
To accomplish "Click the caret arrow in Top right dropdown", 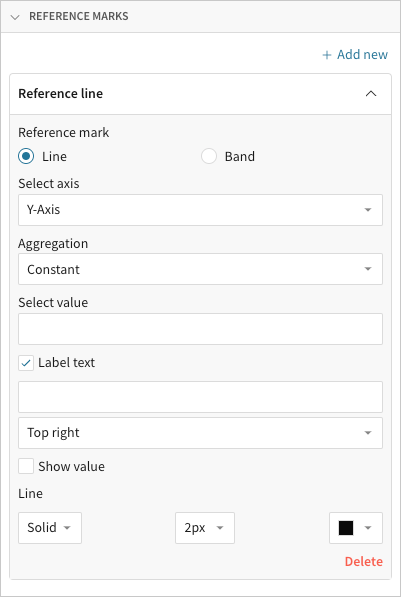I will coord(368,433).
